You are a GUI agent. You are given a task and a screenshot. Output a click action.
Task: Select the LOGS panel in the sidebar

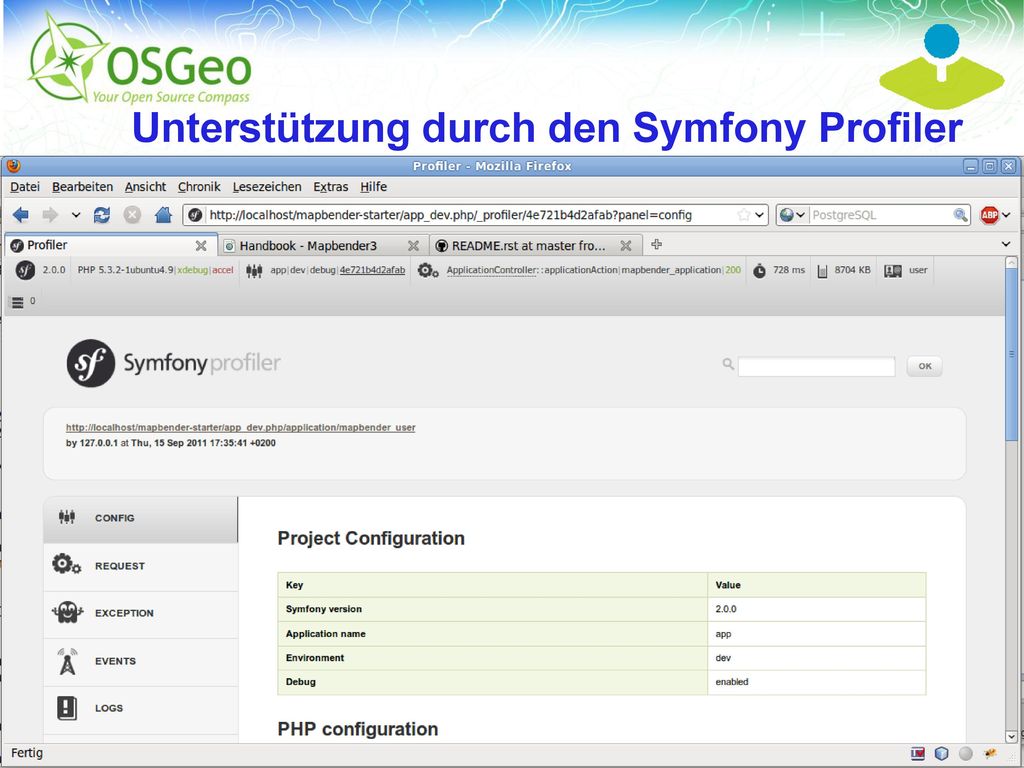140,709
